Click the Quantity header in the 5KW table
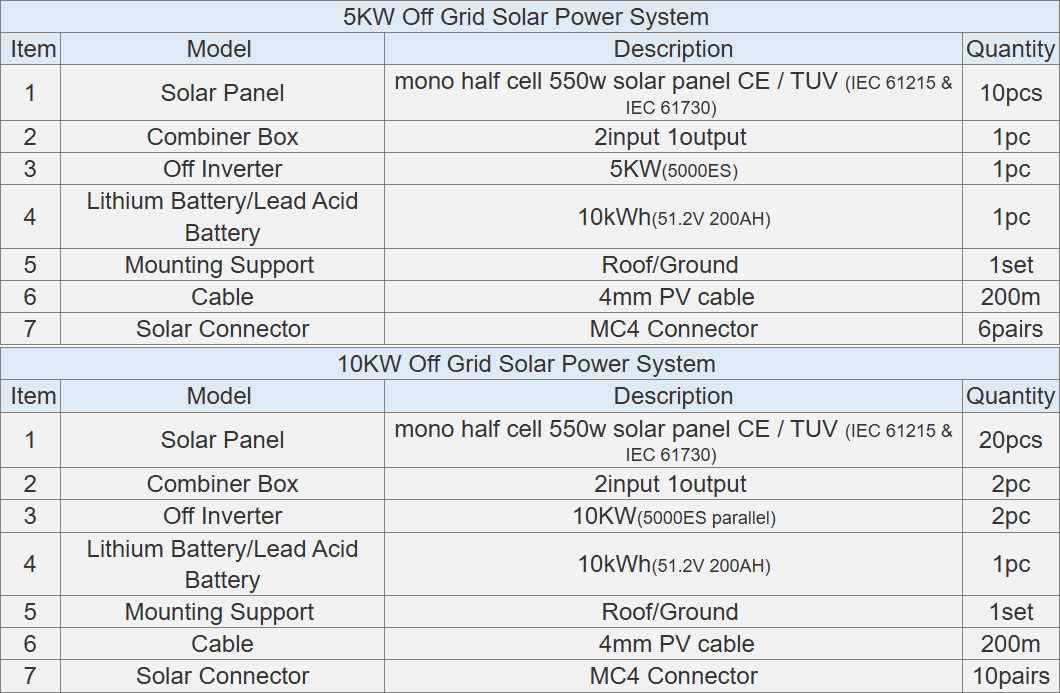 [x=1010, y=49]
